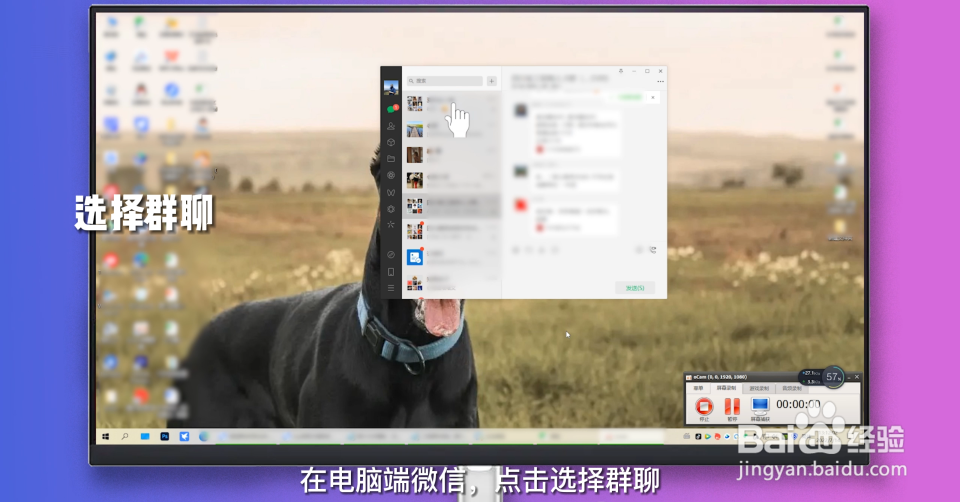Image resolution: width=960 pixels, height=502 pixels.
Task: Click the WeChat search box
Action: pos(445,81)
